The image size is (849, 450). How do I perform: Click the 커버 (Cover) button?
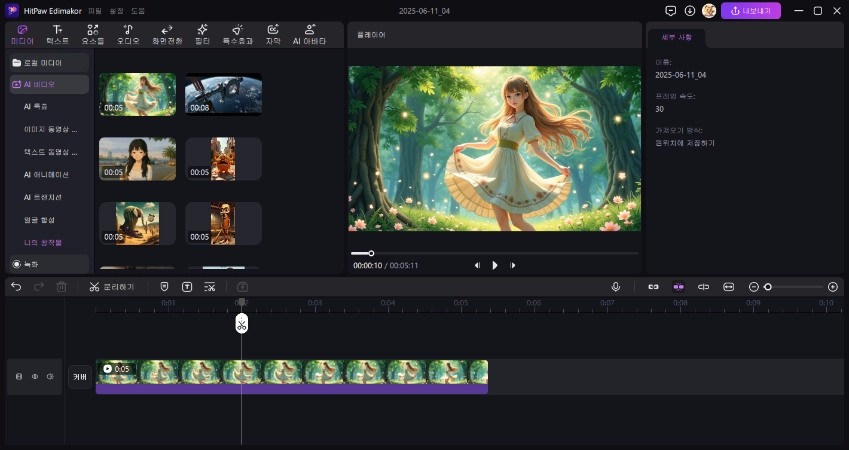click(80, 377)
